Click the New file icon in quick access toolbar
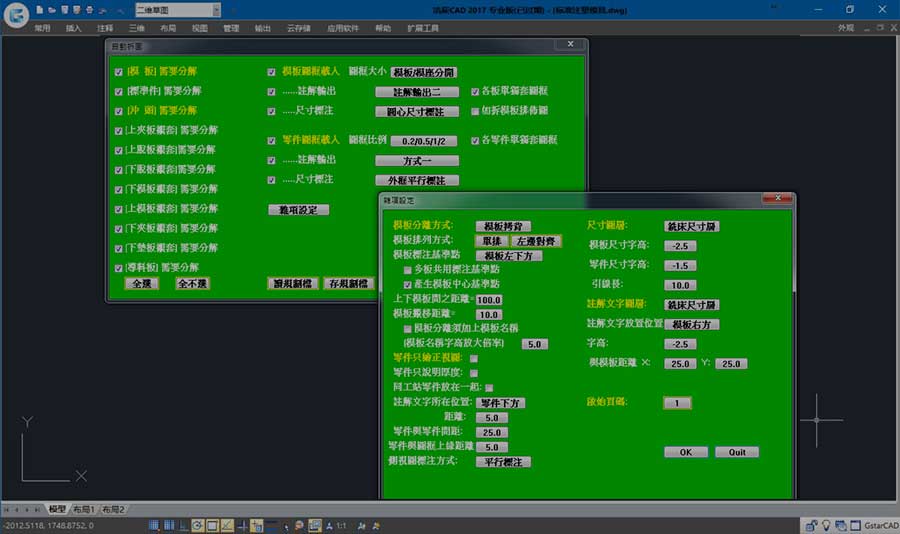Image resolution: width=900 pixels, height=534 pixels. coord(39,10)
